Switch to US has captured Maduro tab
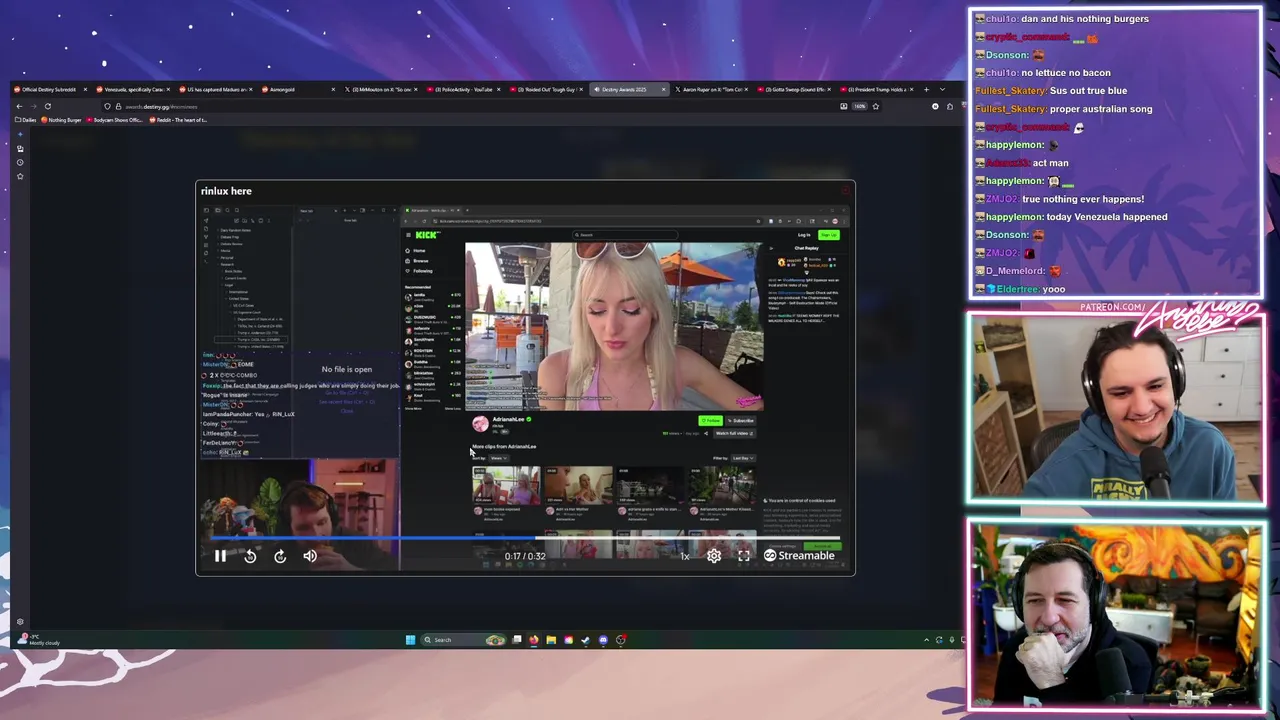 click(x=216, y=89)
